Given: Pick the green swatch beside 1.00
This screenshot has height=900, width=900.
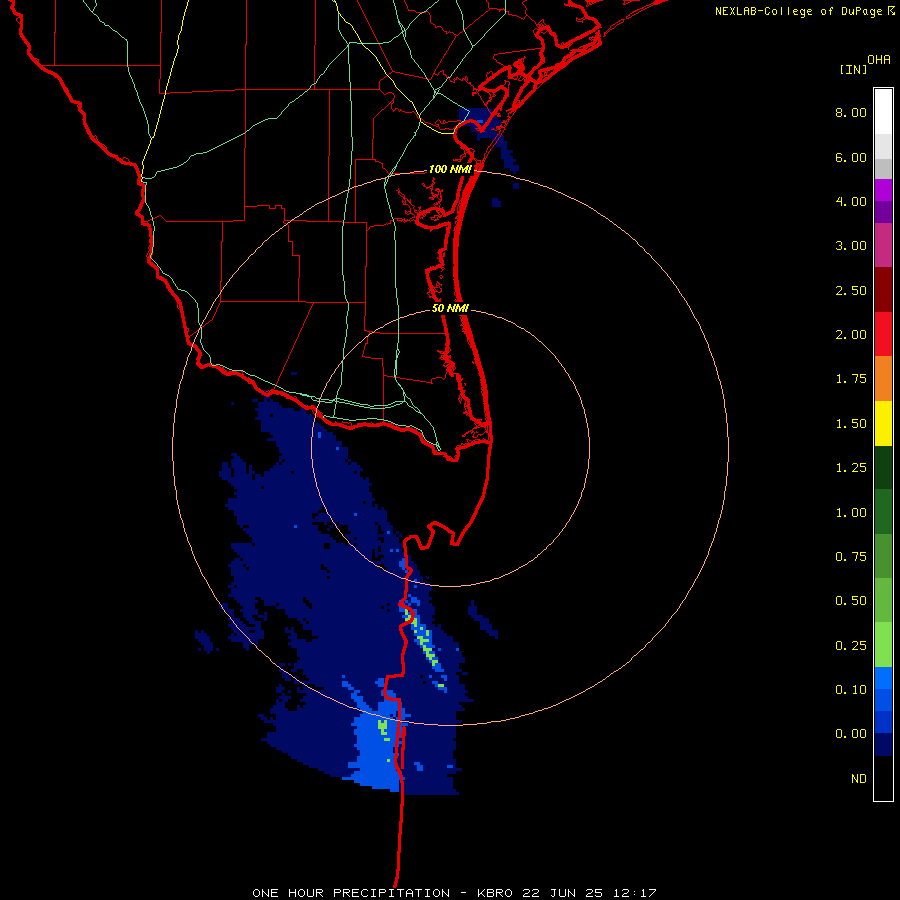Looking at the screenshot, I should coord(883,512).
